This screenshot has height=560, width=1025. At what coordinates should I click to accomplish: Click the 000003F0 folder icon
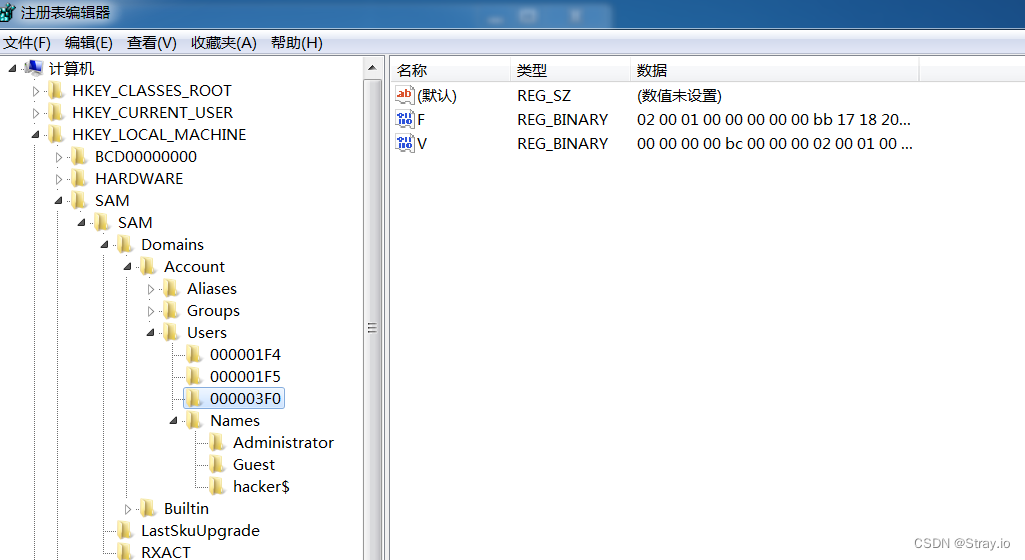[195, 399]
